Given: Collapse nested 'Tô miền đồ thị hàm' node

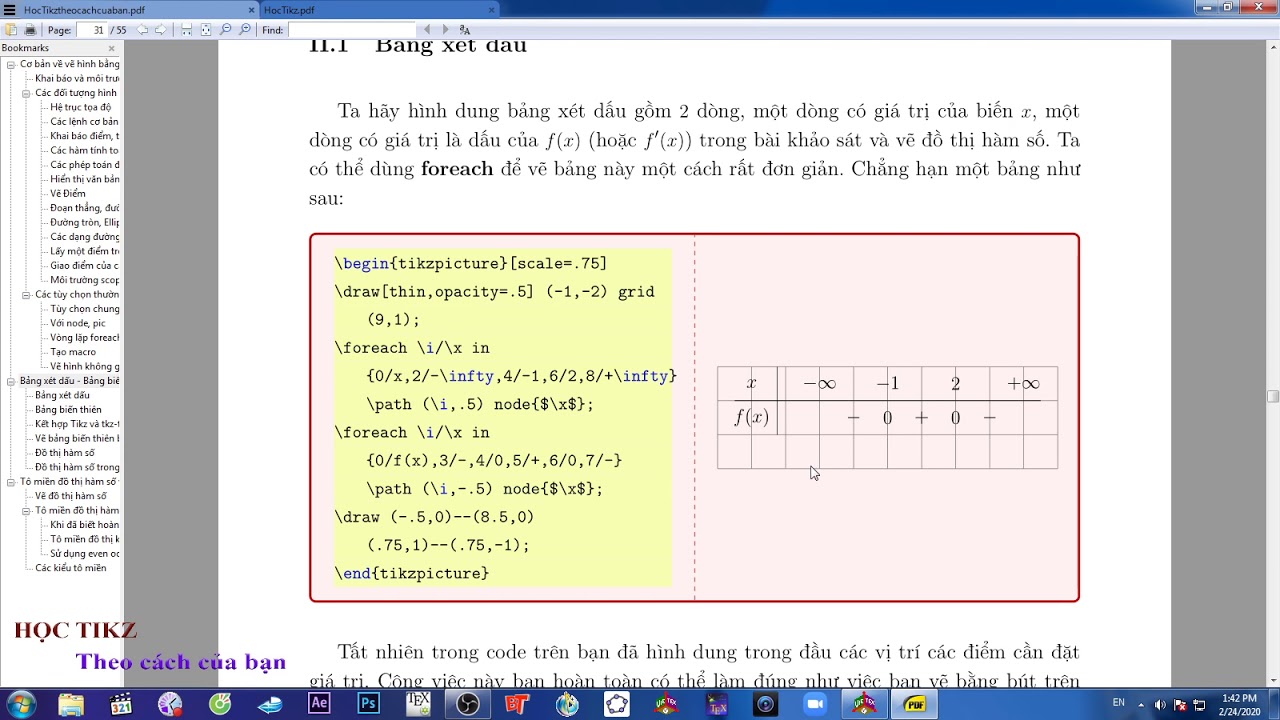Looking at the screenshot, I should point(26,511).
